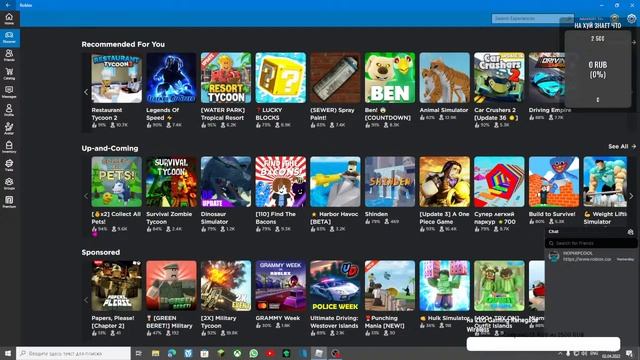640x360 pixels.
Task: Open the Robux balance icon
Action: 614,18
